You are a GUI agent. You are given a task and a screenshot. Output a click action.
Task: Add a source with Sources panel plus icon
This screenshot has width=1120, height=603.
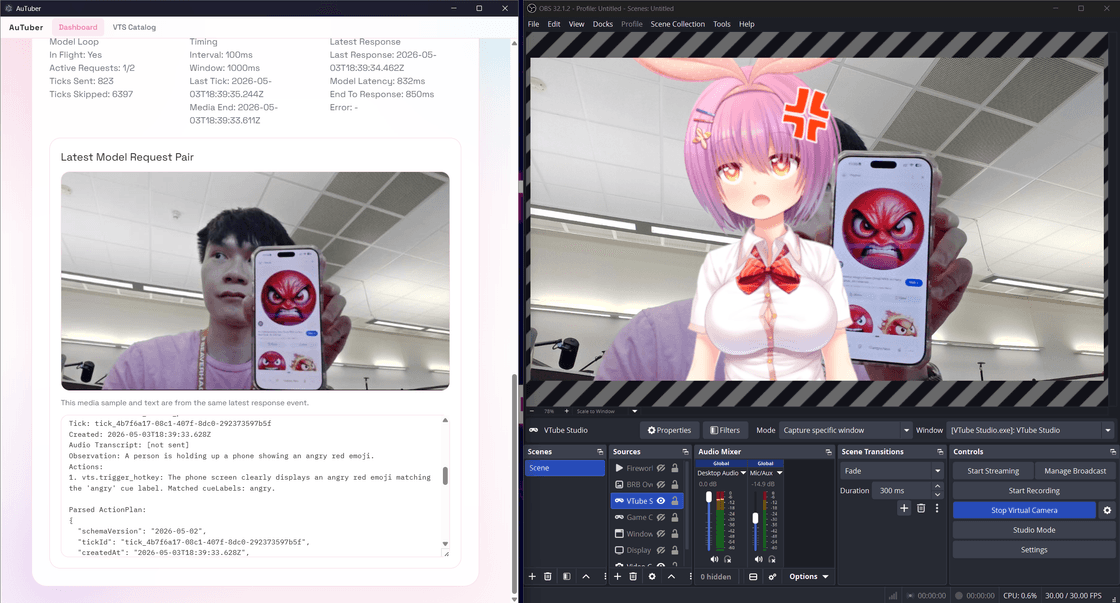pos(617,577)
